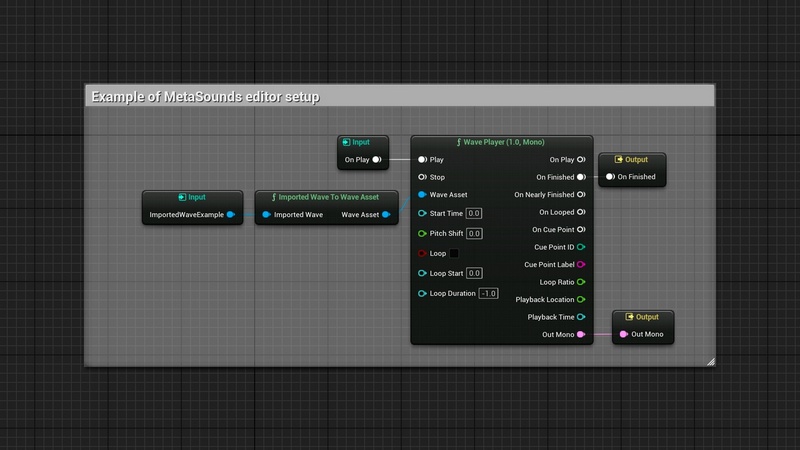Click the Play input pin on Wave Player
The width and height of the screenshot is (800, 450).
coord(422,159)
